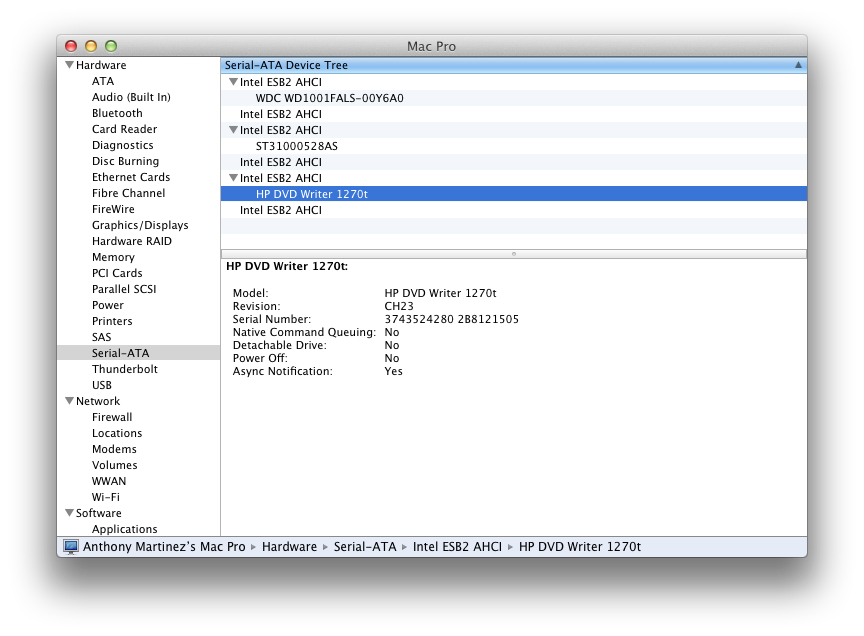Collapse the Intel ESB2 AHCI node containing ST31000528AS
864x636 pixels.
234,130
